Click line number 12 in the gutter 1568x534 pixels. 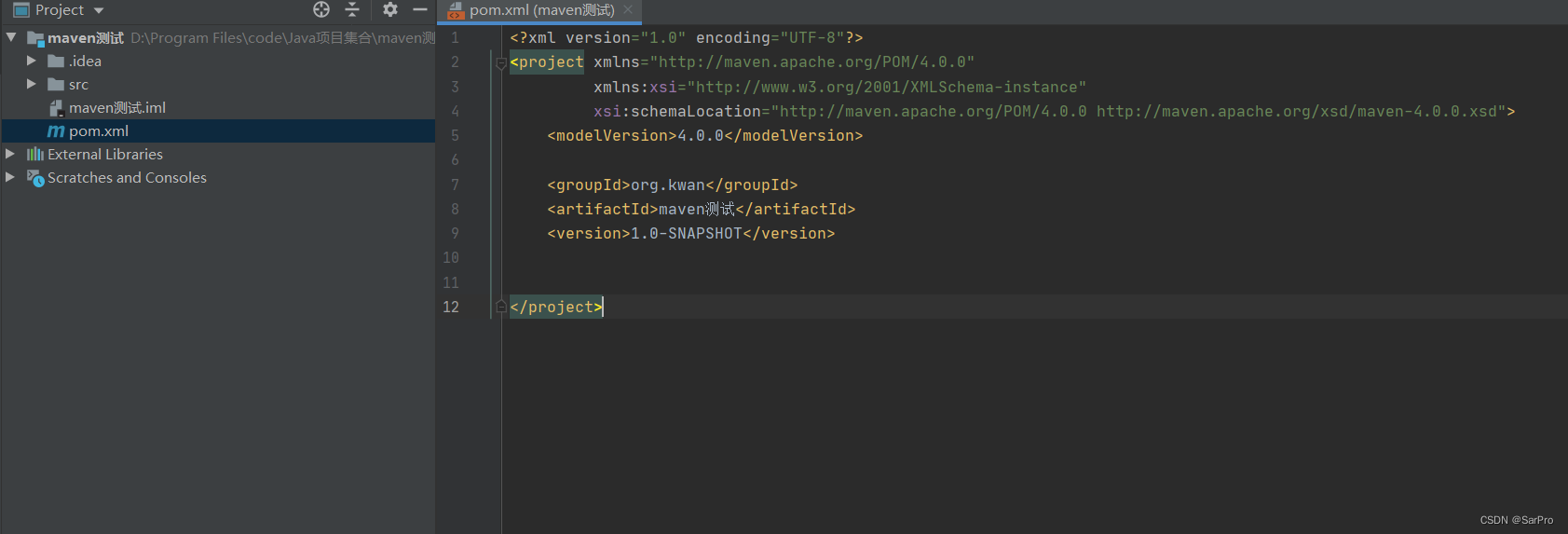451,307
